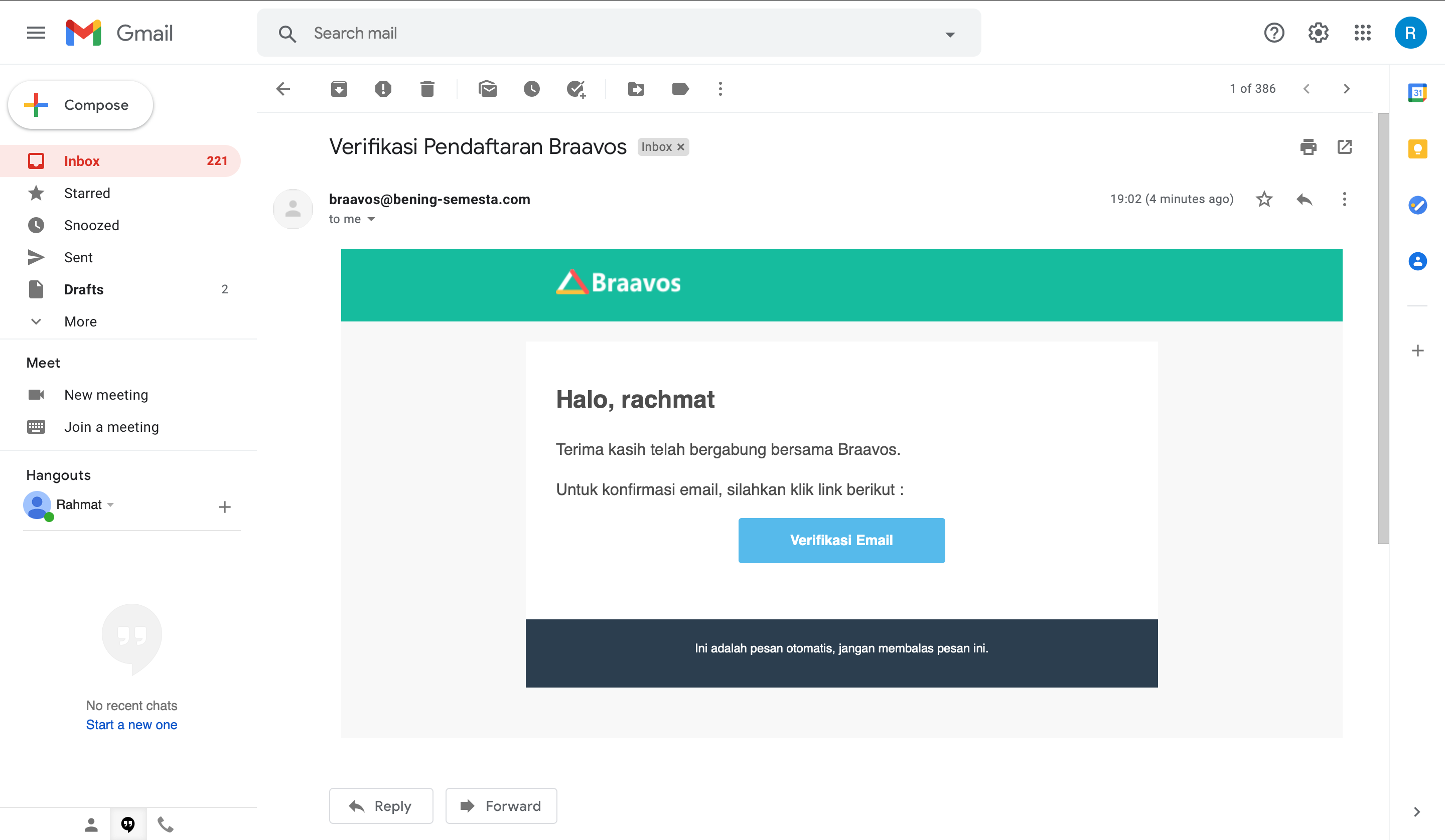Screen dimensions: 1445x840
Task: Mark the message as unread
Action: 487,89
